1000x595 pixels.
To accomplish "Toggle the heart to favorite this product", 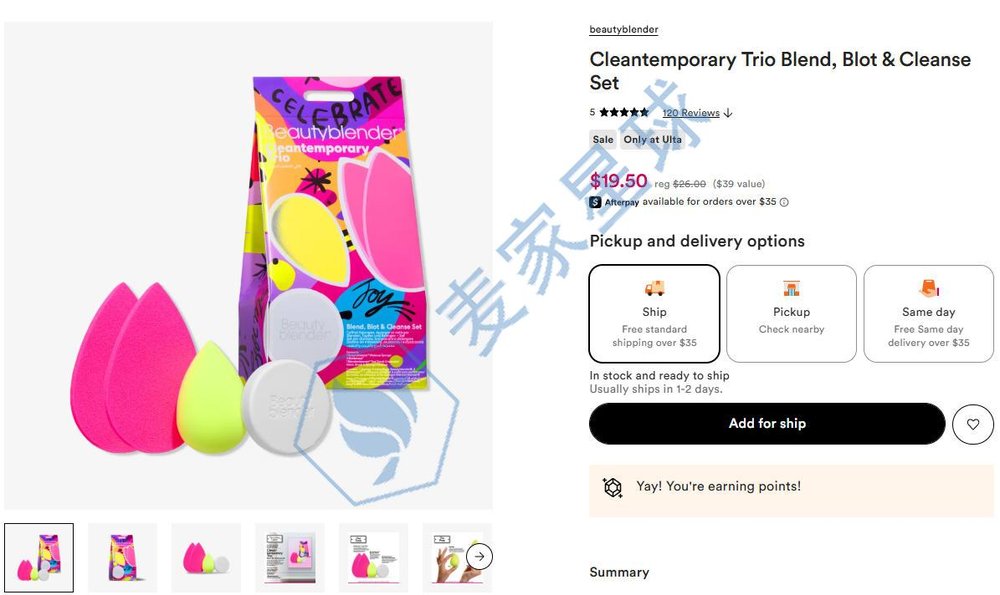I will 973,424.
